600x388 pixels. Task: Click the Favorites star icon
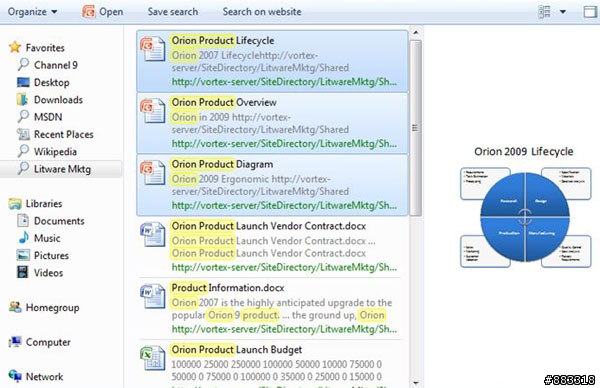[x=15, y=47]
